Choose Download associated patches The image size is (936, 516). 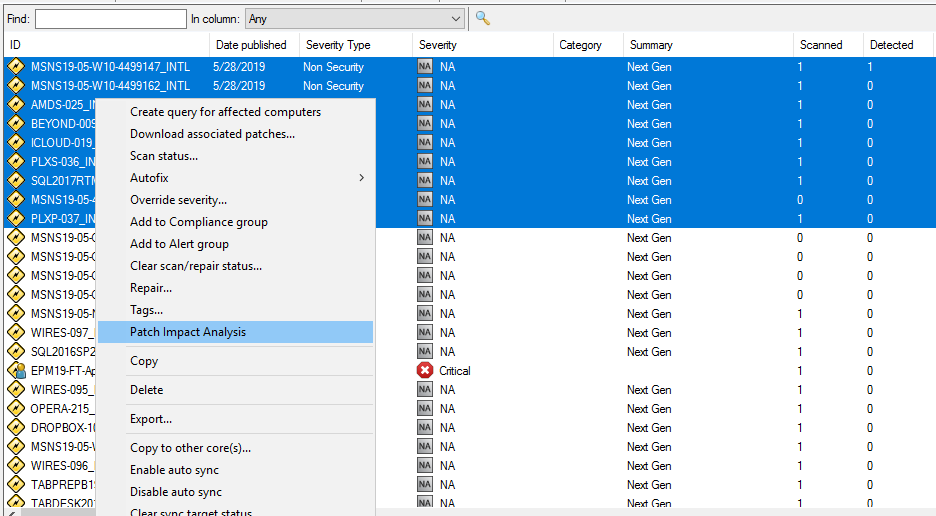pyautogui.click(x=212, y=134)
